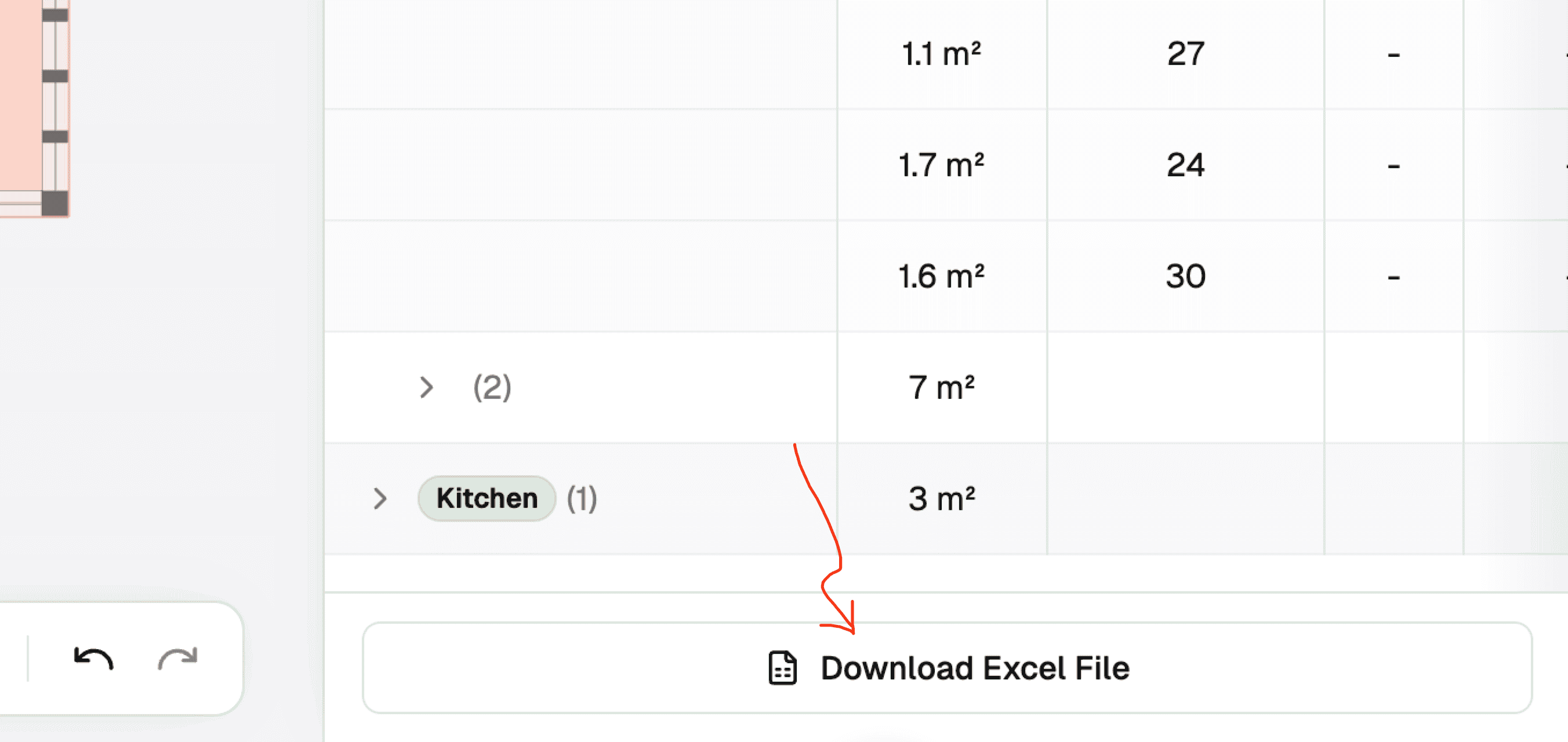Click the dash cell in the 30 row
The image size is (1568, 742).
[x=1393, y=277]
